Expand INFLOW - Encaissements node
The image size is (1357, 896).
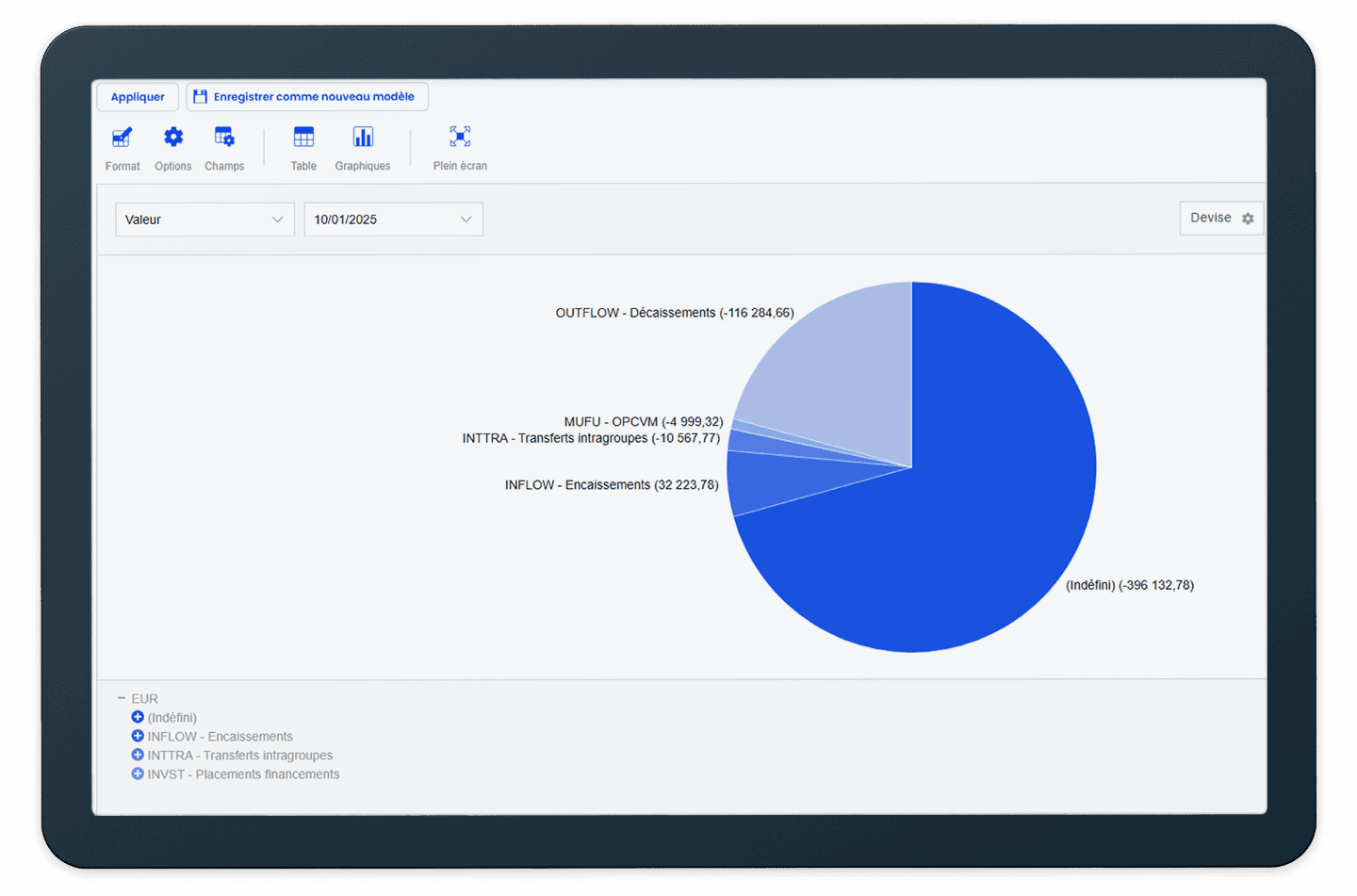pyautogui.click(x=138, y=736)
